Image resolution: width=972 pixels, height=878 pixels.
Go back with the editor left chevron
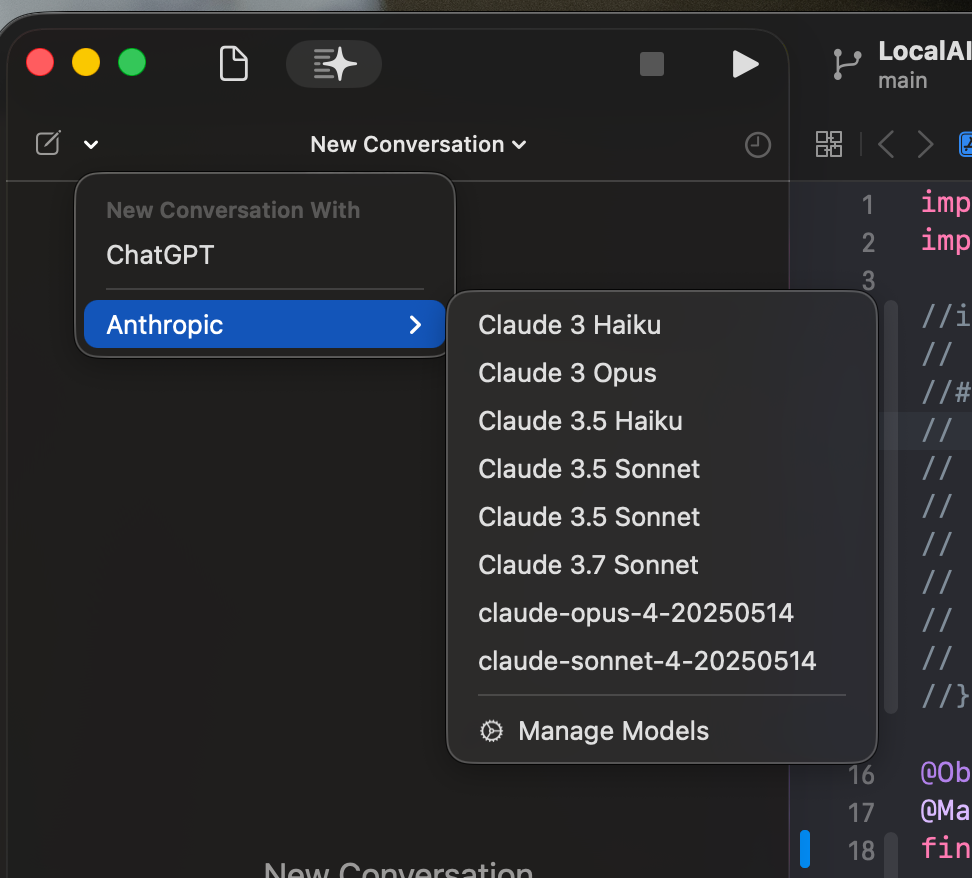coord(886,144)
